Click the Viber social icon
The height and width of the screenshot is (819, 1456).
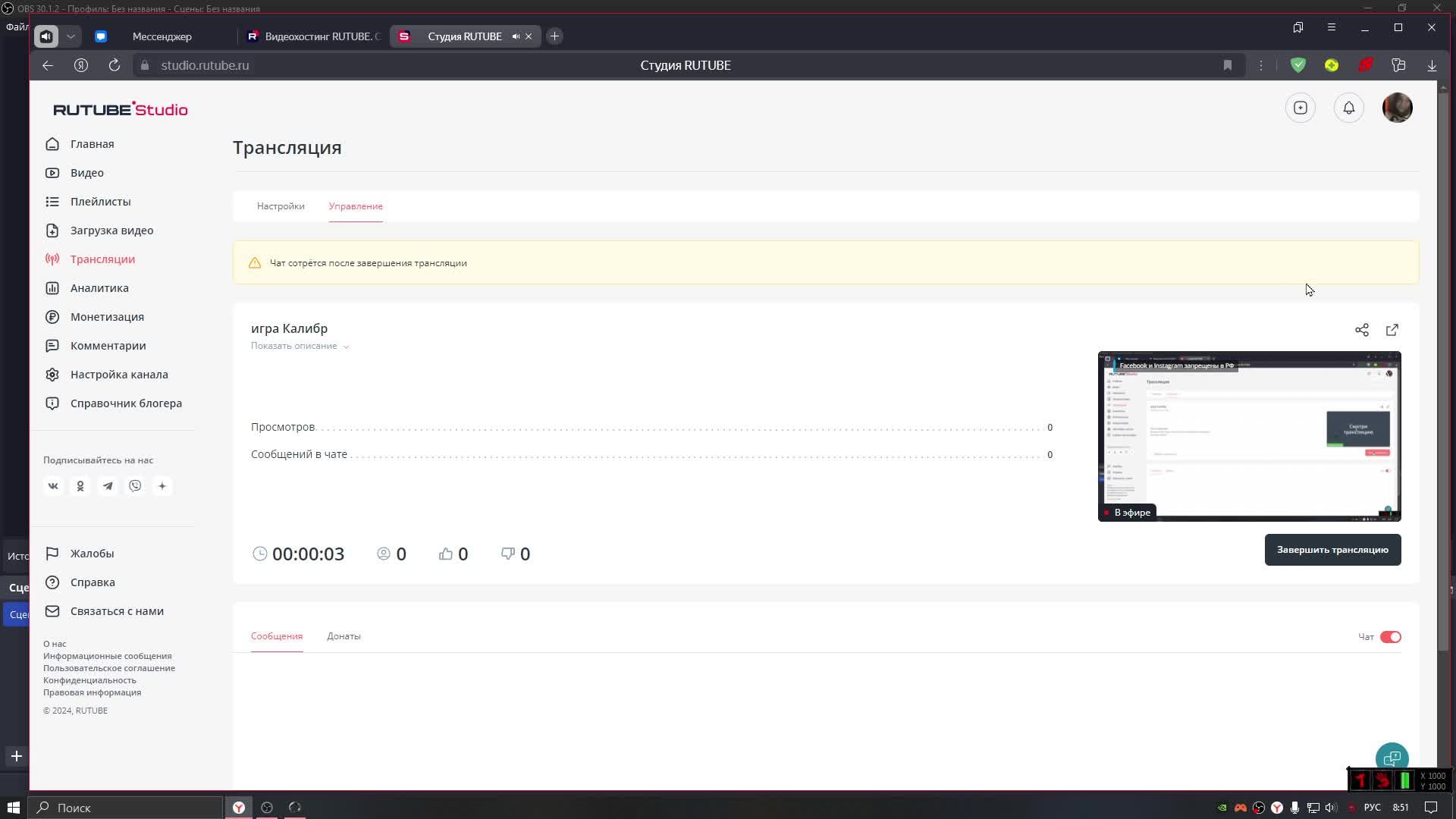[135, 486]
